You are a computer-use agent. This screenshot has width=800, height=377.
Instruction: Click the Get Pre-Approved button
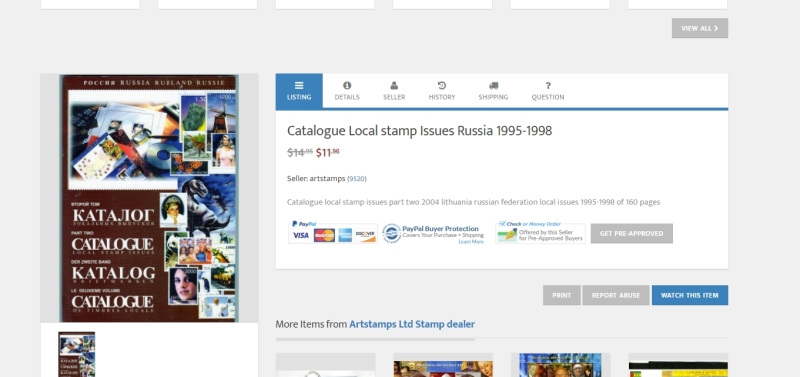point(632,234)
